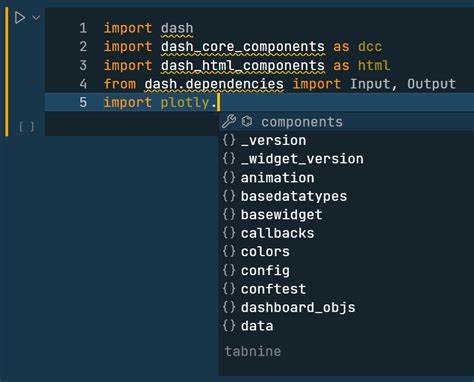Click line number 3 in gutter
Image resolution: width=474 pixels, height=382 pixels.
click(x=83, y=65)
